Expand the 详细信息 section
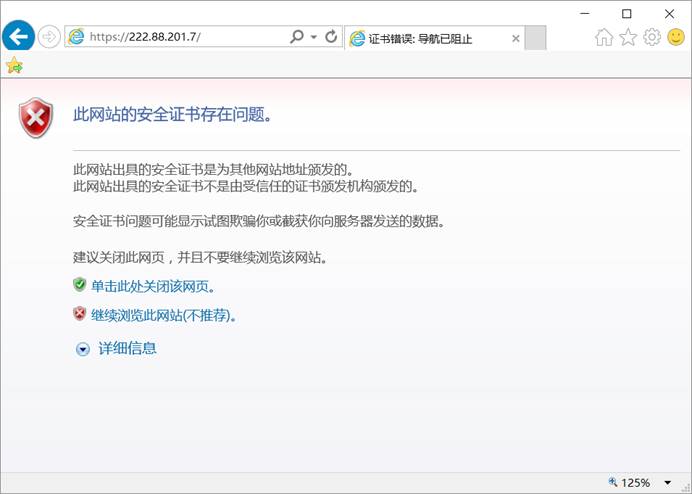692x494 pixels. point(127,348)
